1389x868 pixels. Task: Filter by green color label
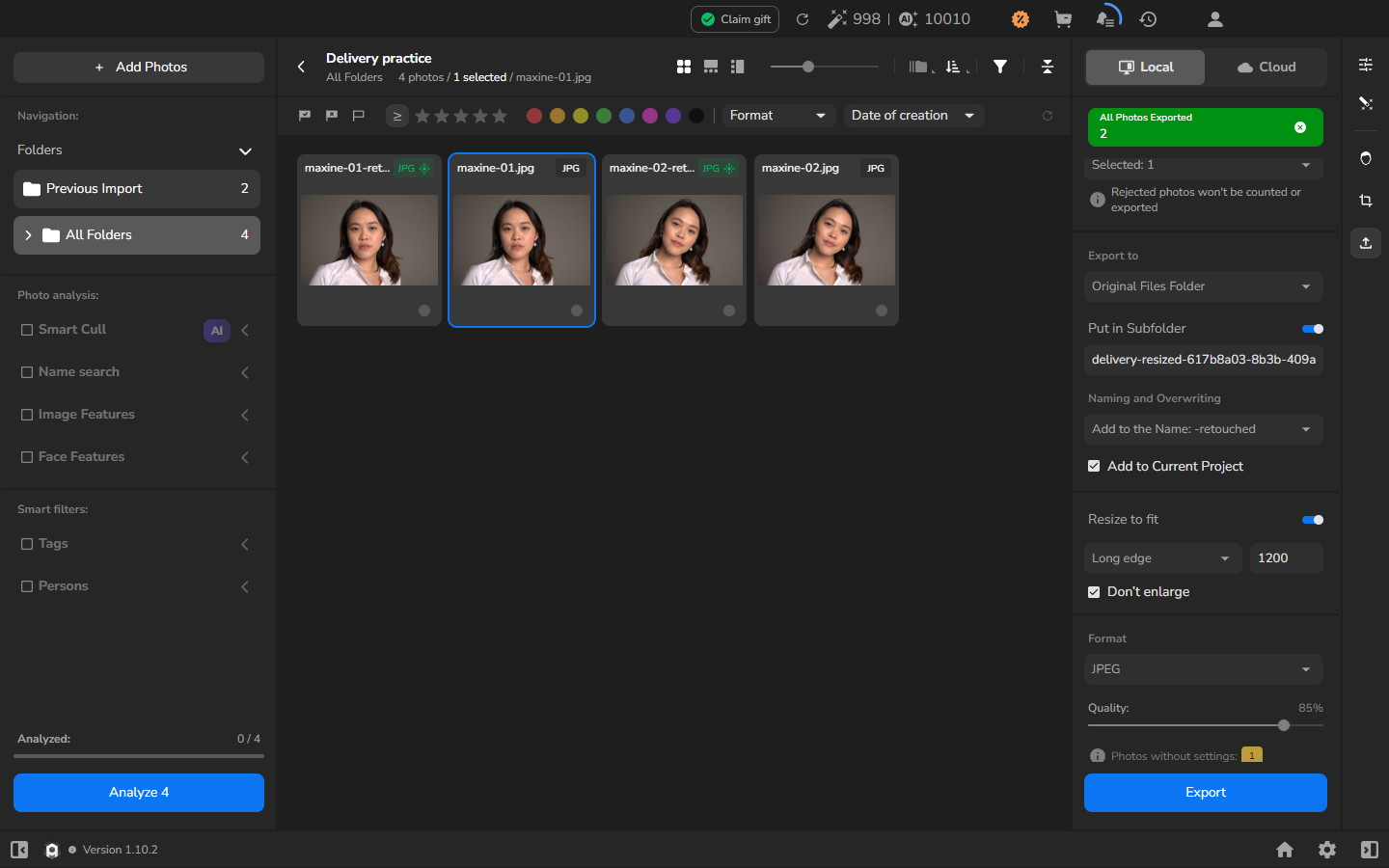(x=604, y=116)
